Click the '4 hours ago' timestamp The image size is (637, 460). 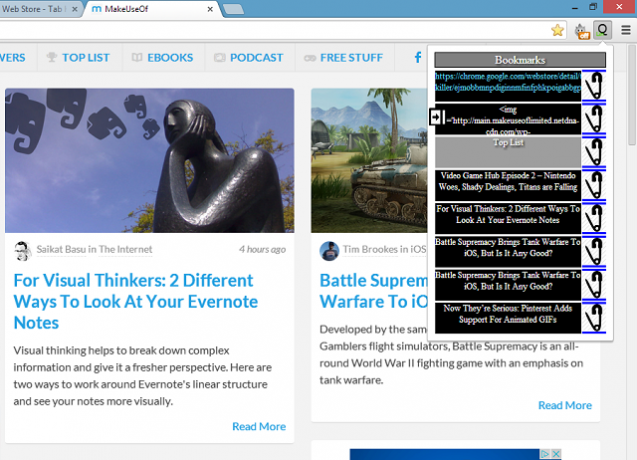click(262, 250)
